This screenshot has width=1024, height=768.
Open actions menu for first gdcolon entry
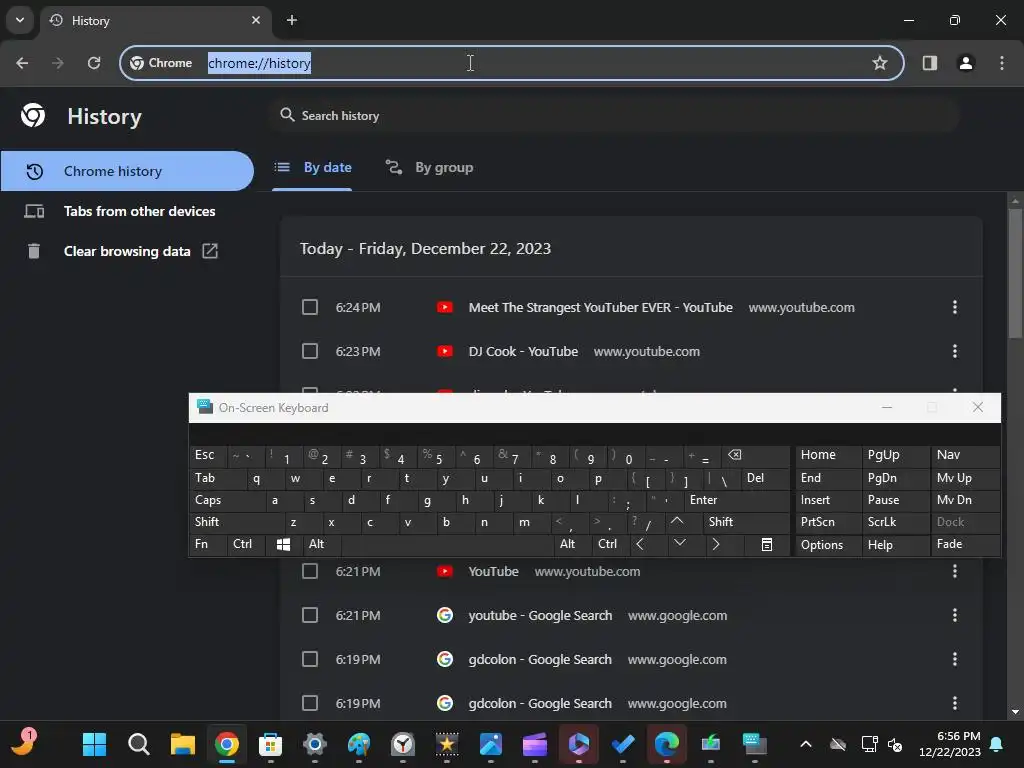pos(955,660)
